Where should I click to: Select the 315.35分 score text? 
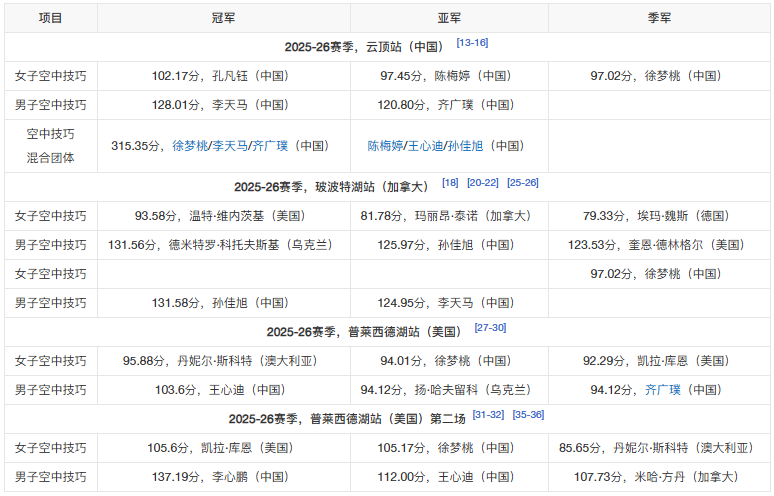pyautogui.click(x=135, y=146)
